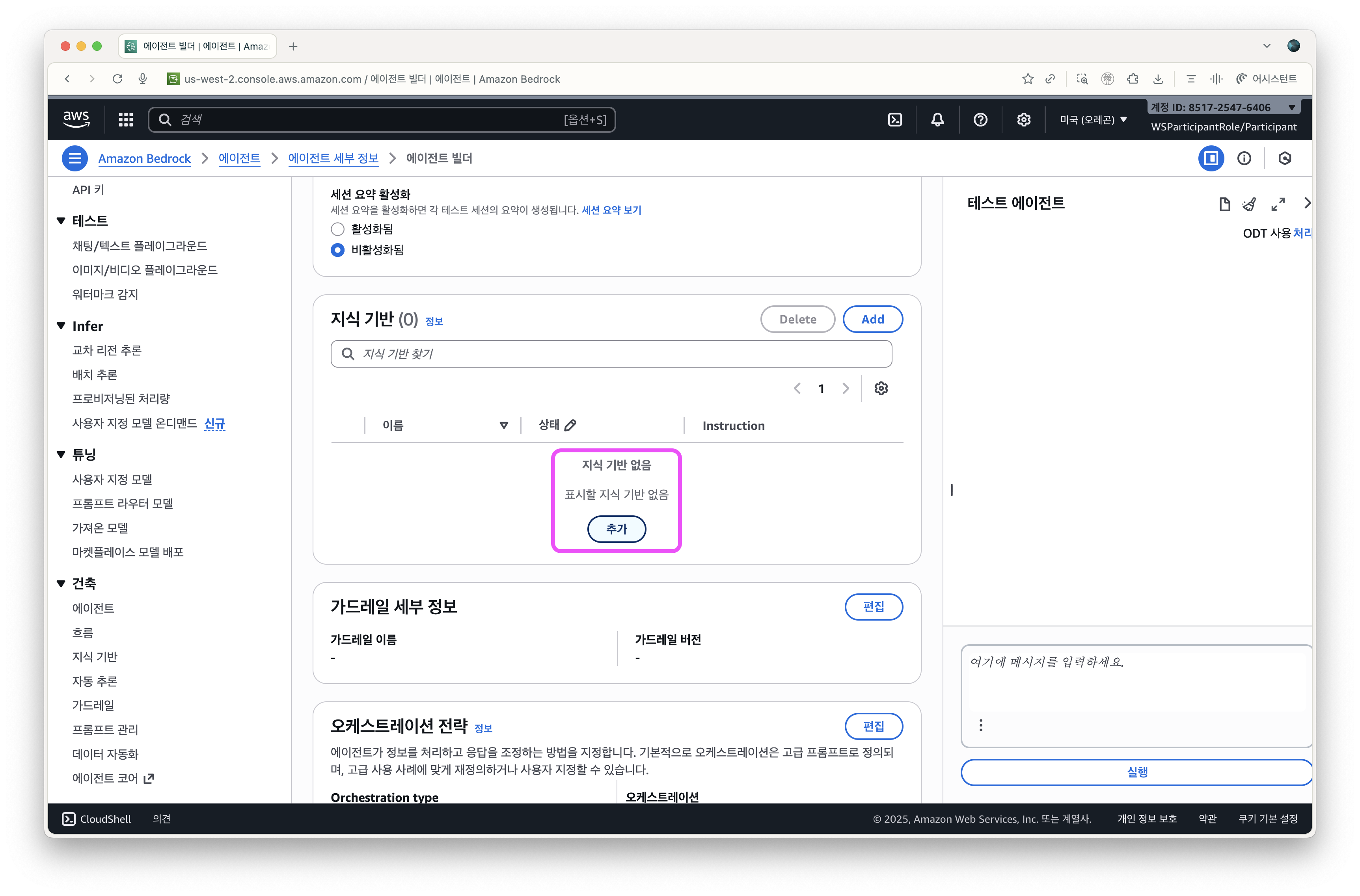Open 채팅/텍스트 플레이그라운드 in sidebar
The height and width of the screenshot is (896, 1360).
[140, 246]
